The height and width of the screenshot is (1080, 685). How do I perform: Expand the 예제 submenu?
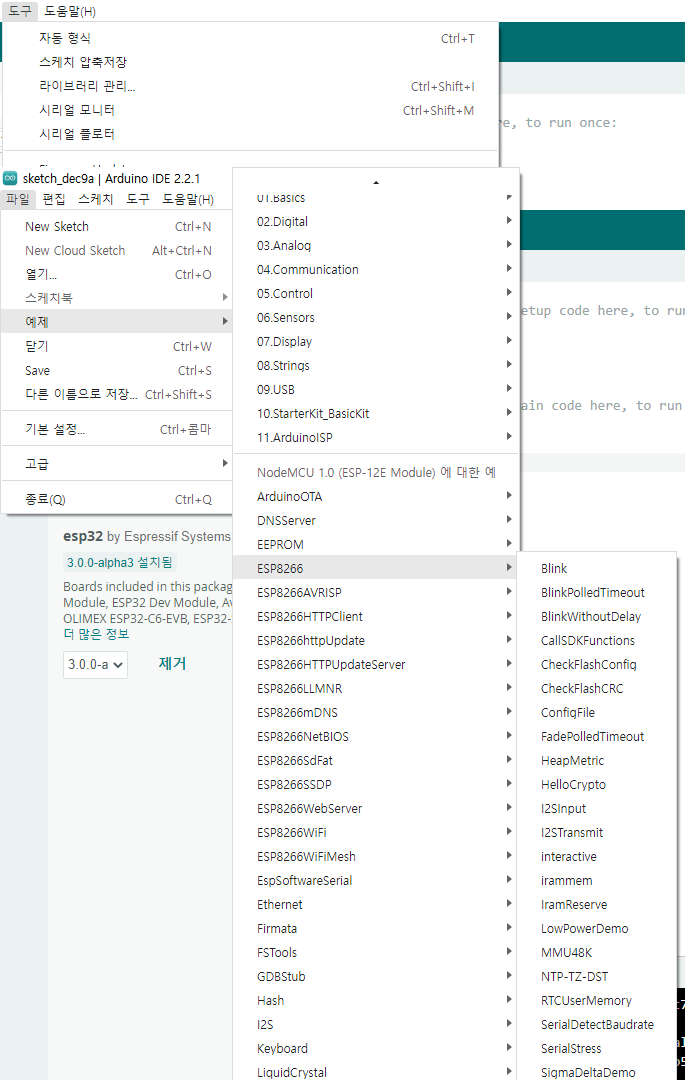coord(117,322)
